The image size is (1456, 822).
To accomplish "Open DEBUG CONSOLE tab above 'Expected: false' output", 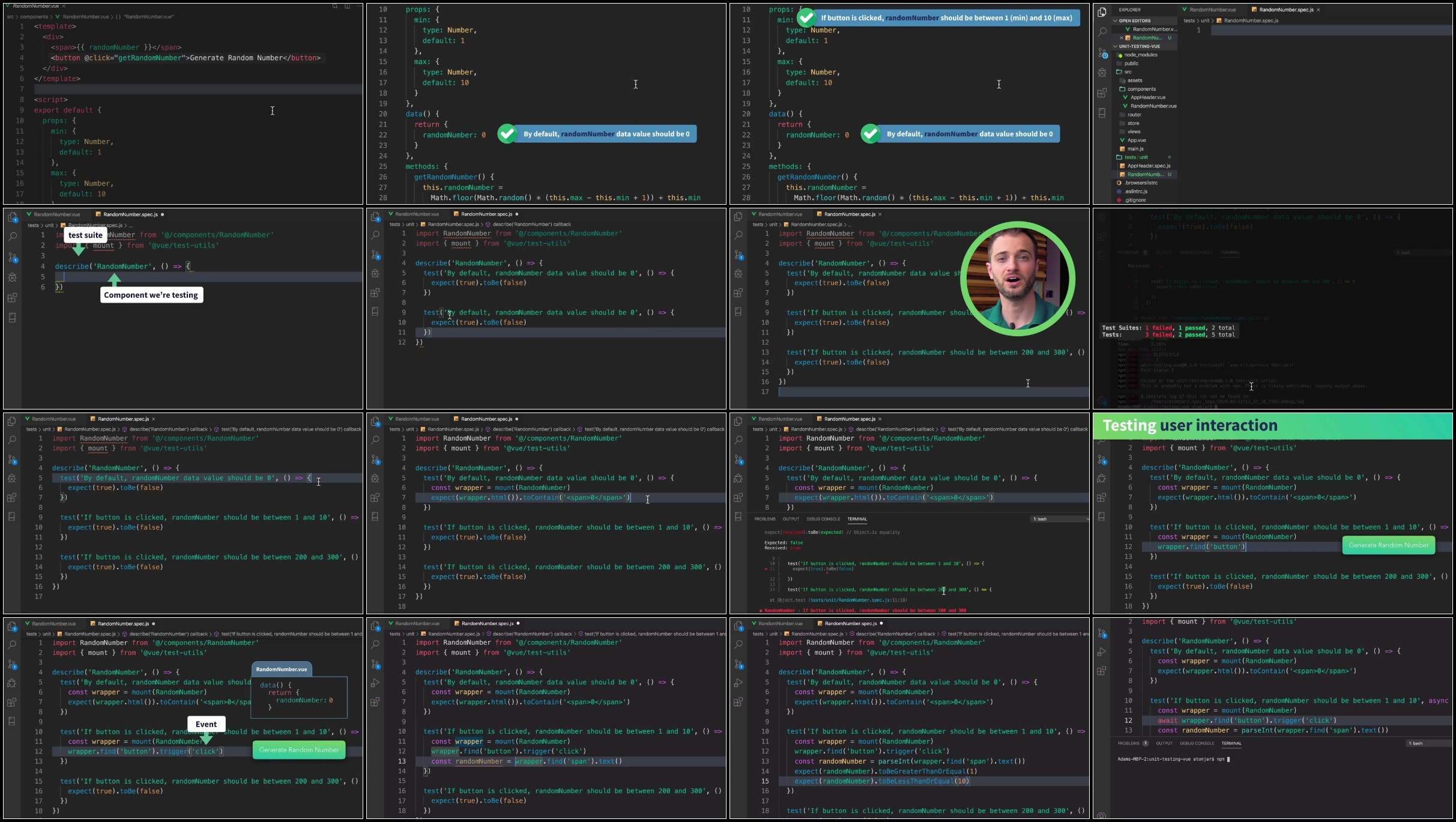I will 823,519.
